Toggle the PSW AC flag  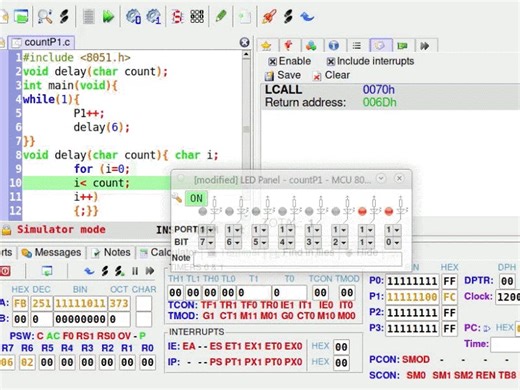[x=53, y=336]
